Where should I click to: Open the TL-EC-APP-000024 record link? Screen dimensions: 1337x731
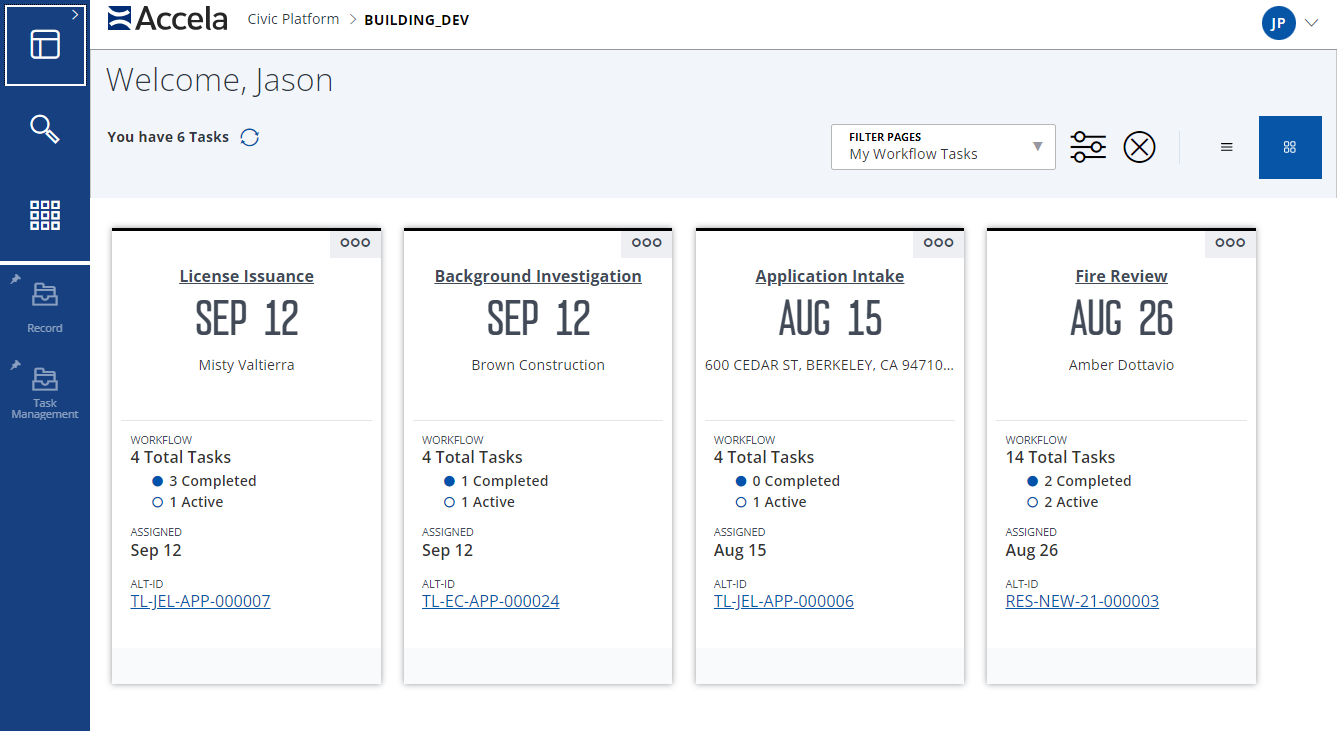491,602
